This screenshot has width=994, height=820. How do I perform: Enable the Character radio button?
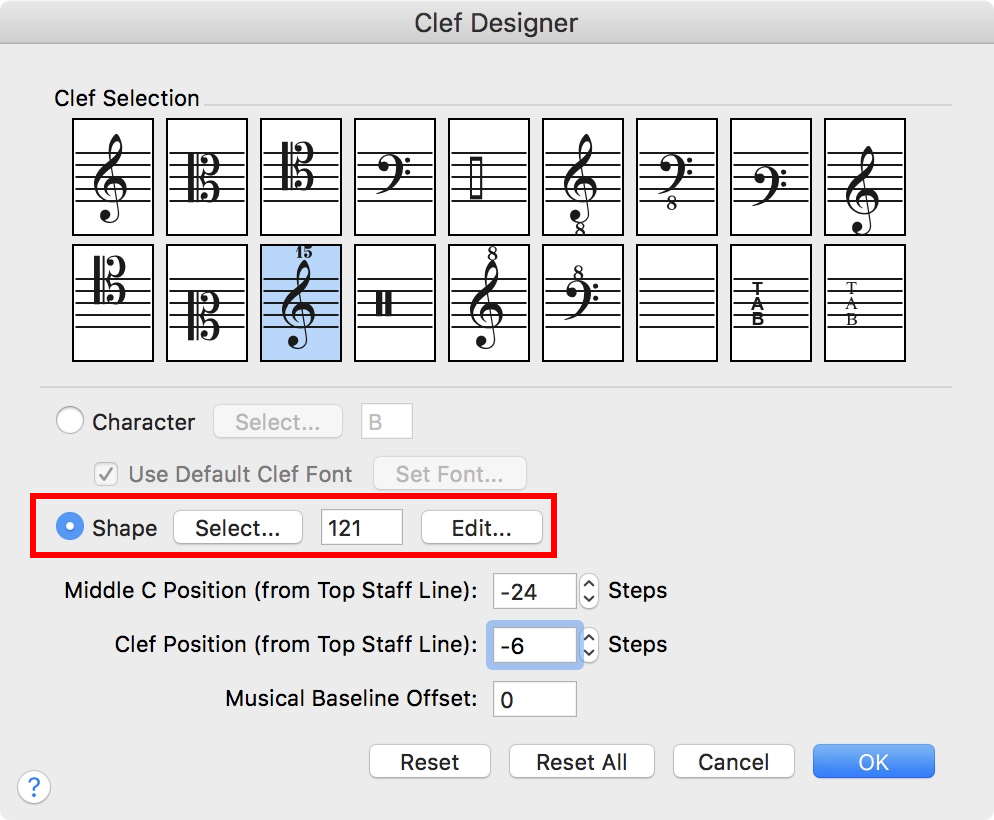(70, 422)
